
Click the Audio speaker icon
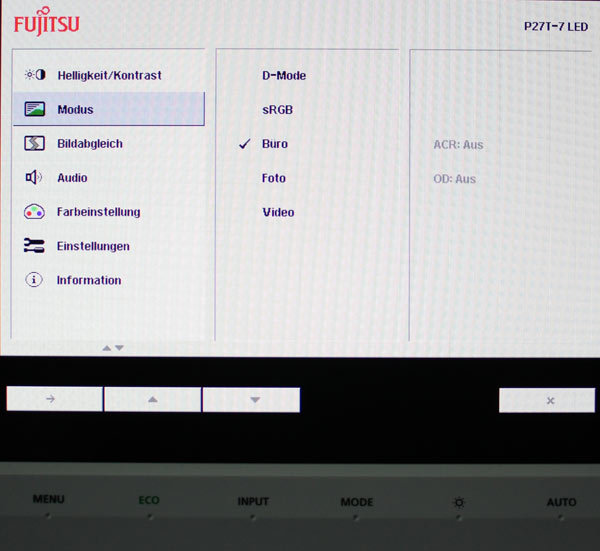(x=34, y=177)
